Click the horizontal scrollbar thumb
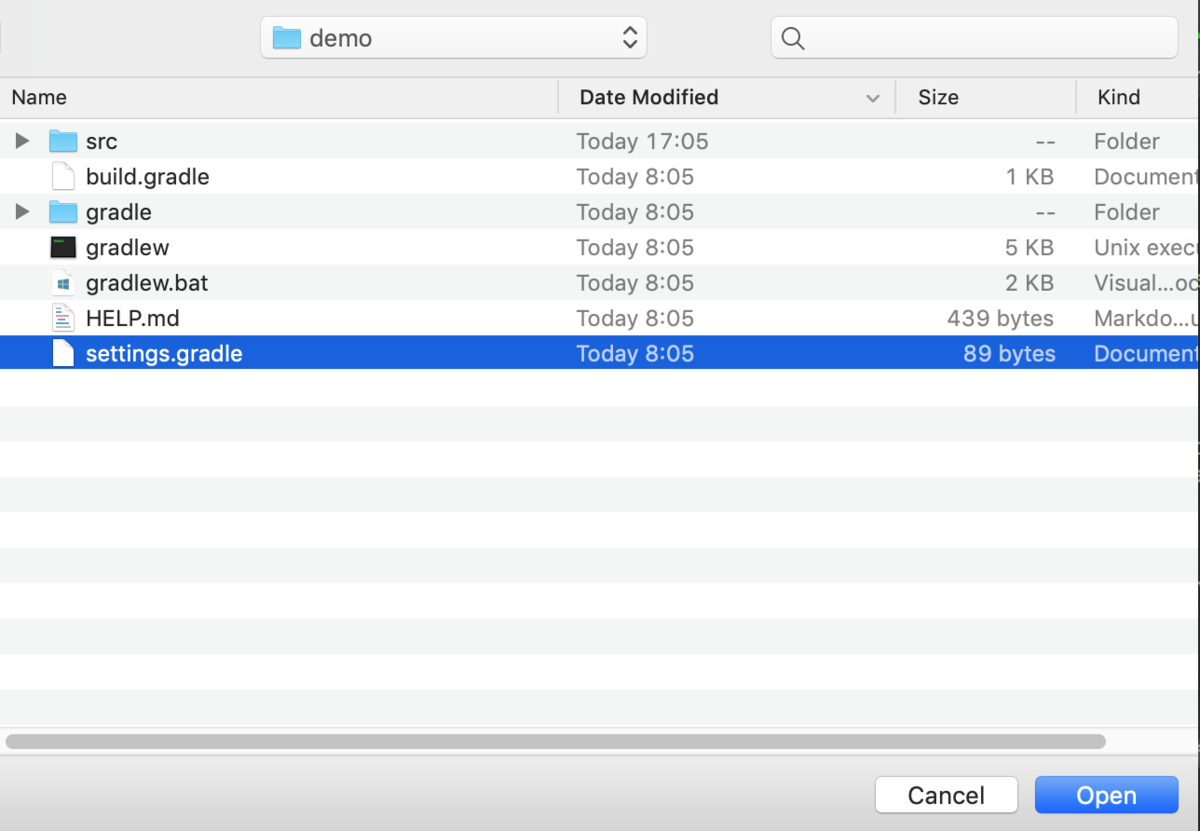Viewport: 1200px width, 831px height. point(555,742)
